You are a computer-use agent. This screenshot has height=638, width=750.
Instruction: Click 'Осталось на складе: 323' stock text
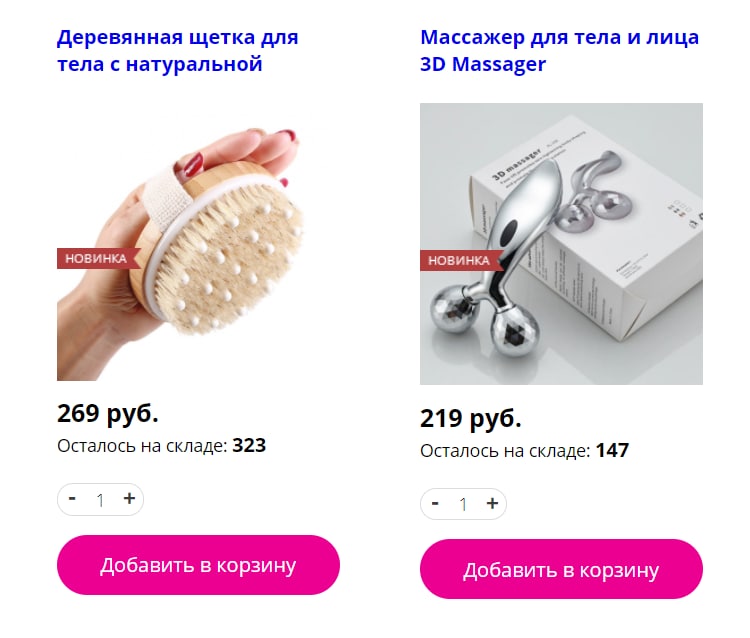pyautogui.click(x=162, y=446)
